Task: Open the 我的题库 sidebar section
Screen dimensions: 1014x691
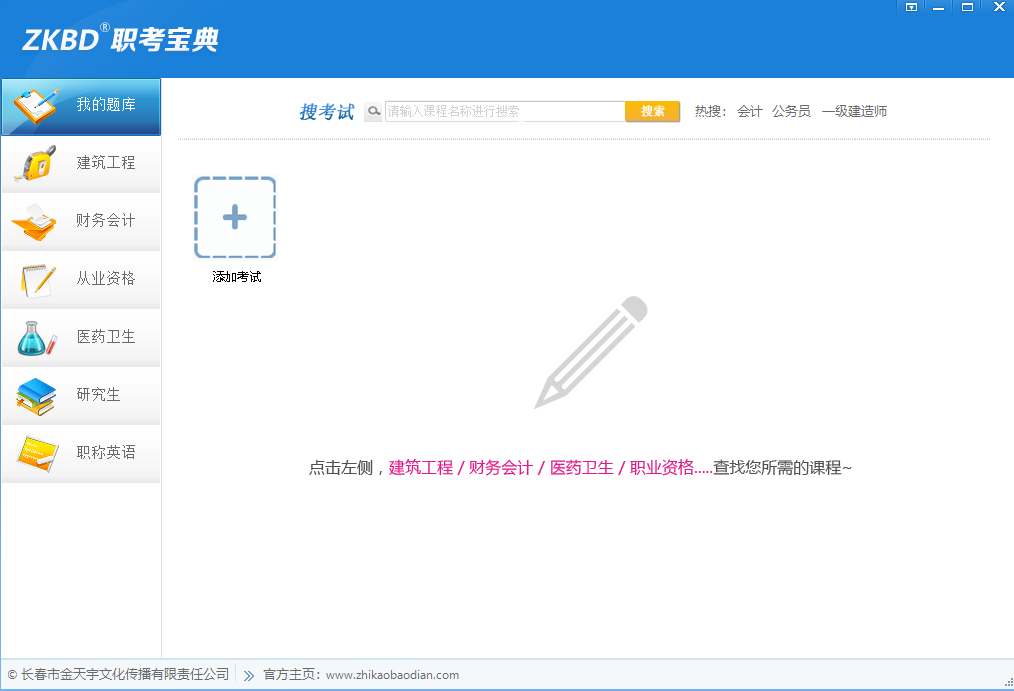Action: point(80,106)
